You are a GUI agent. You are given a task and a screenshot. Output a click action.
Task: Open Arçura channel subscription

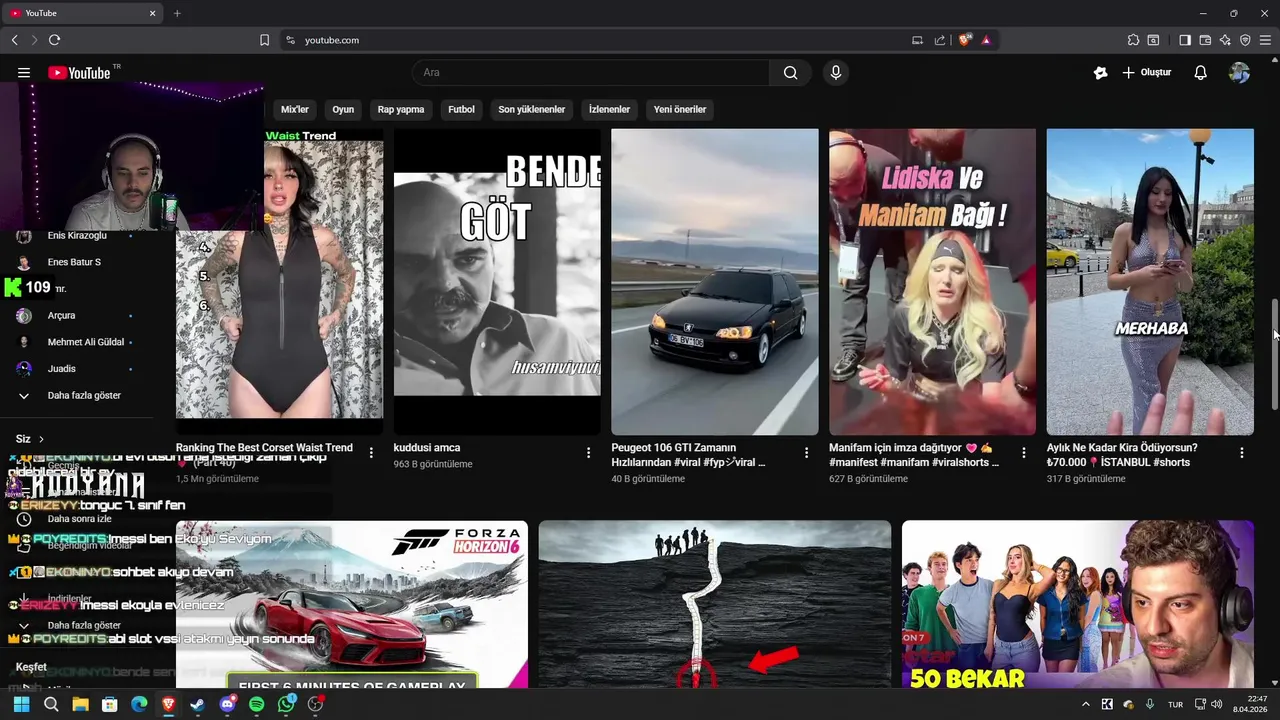[x=76, y=315]
